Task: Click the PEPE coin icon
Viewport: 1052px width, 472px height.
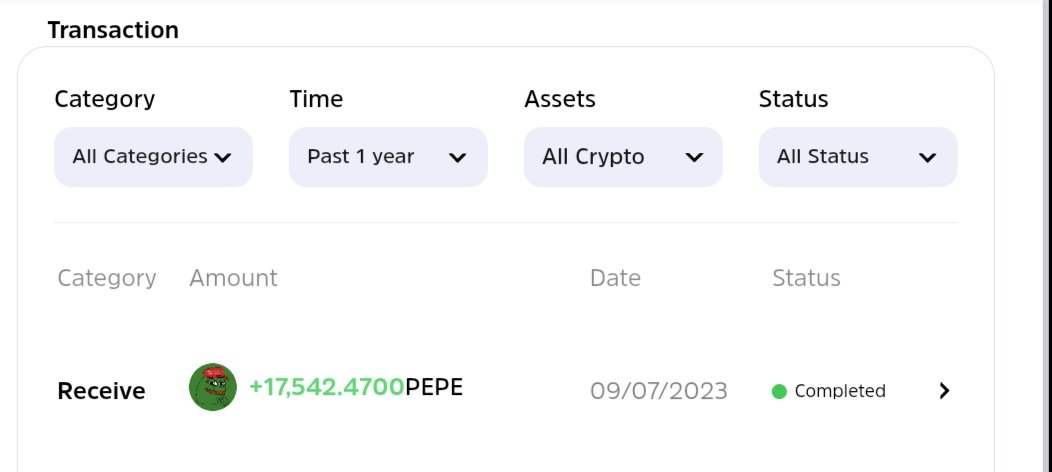Action: 213,387
